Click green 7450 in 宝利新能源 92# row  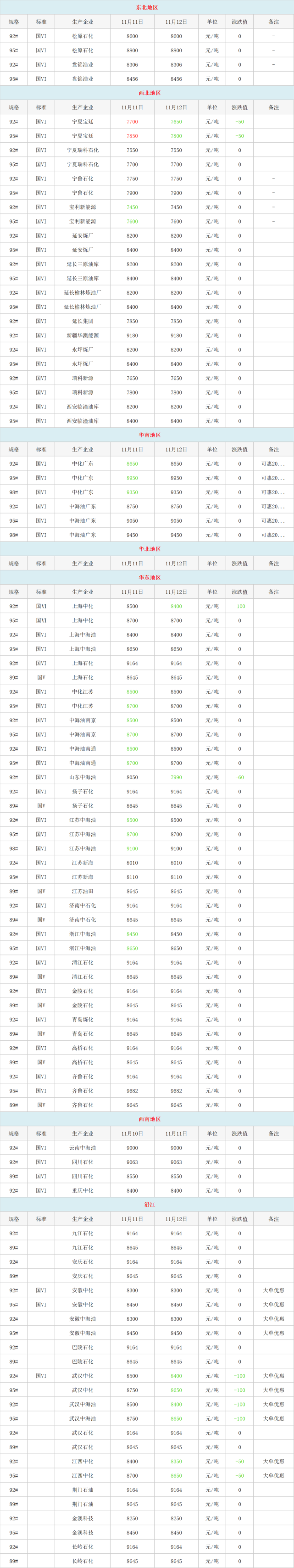(132, 207)
